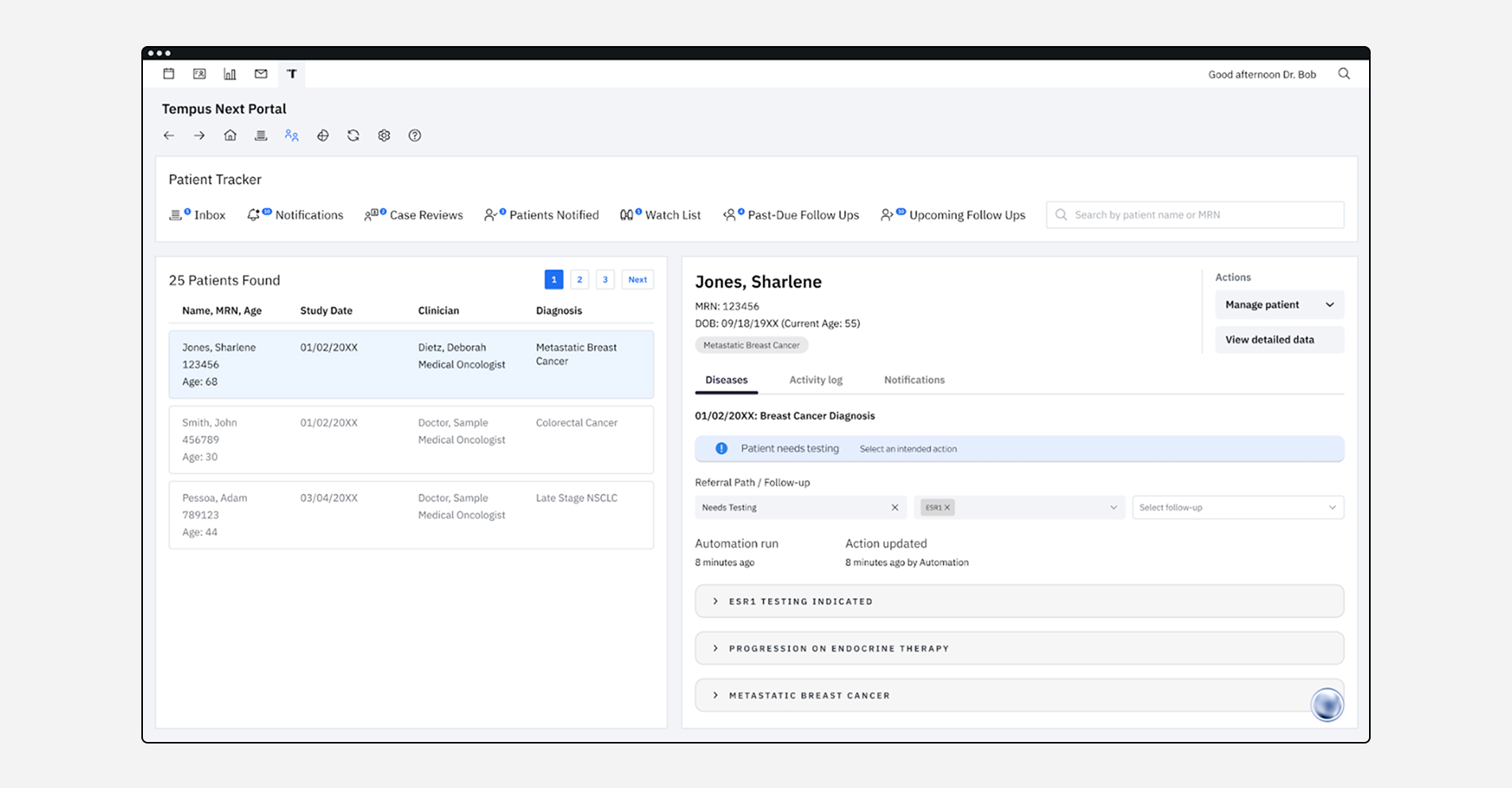Go to page 1 of patients
The image size is (1512, 788).
coord(554,280)
